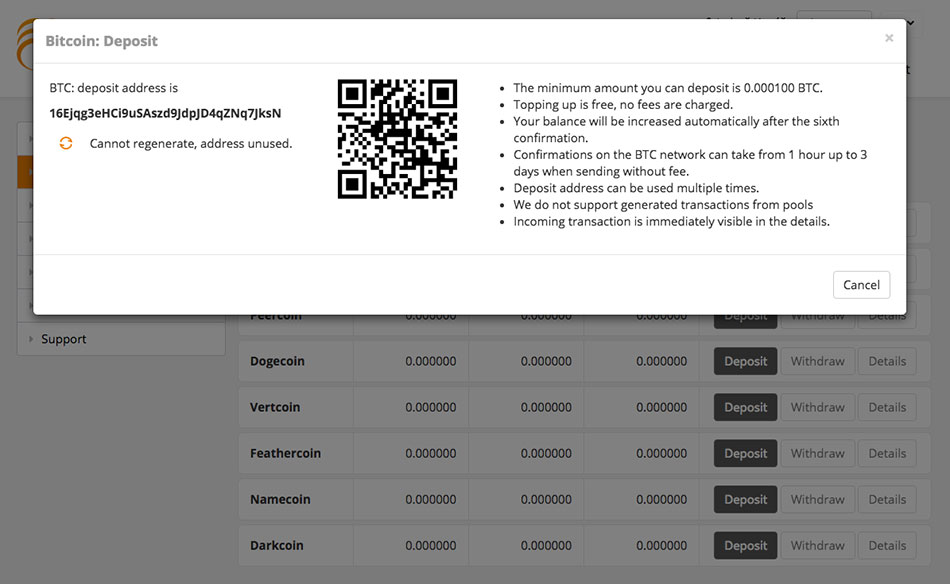Expand the Support sidebar item
Screen dimensions: 950x584
[x=31, y=339]
